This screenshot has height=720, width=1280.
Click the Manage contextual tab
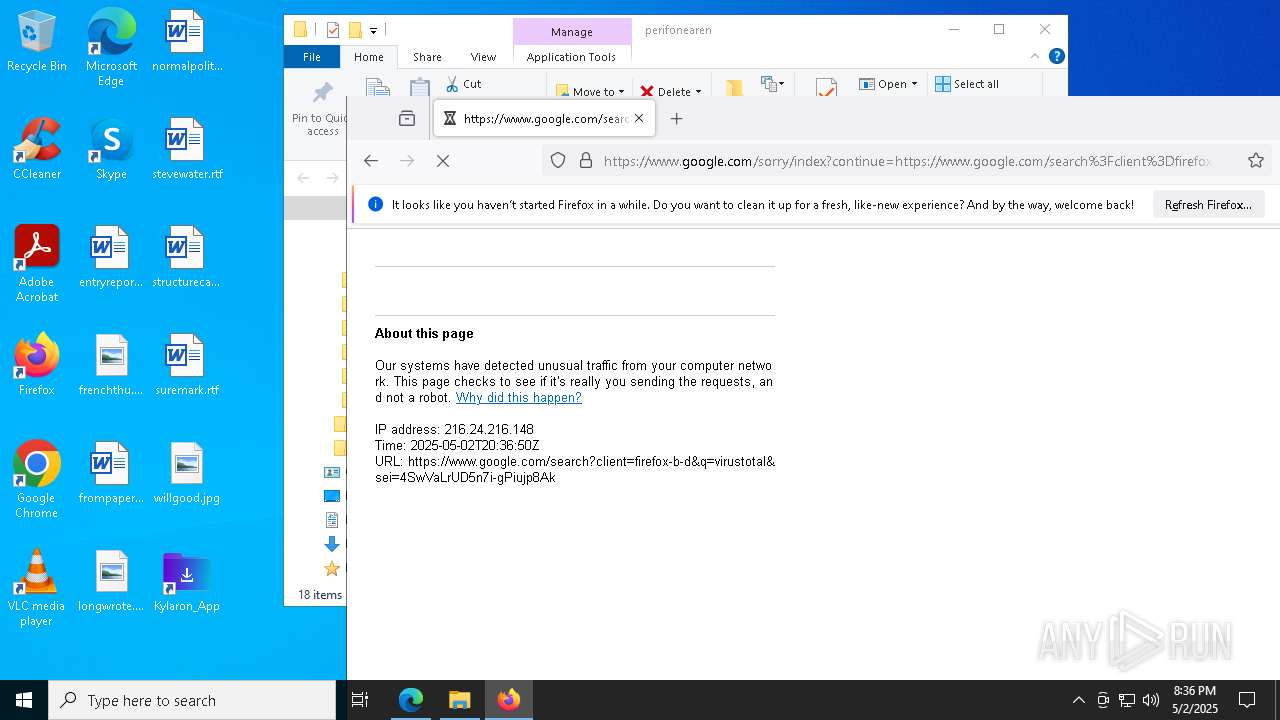[x=571, y=32]
